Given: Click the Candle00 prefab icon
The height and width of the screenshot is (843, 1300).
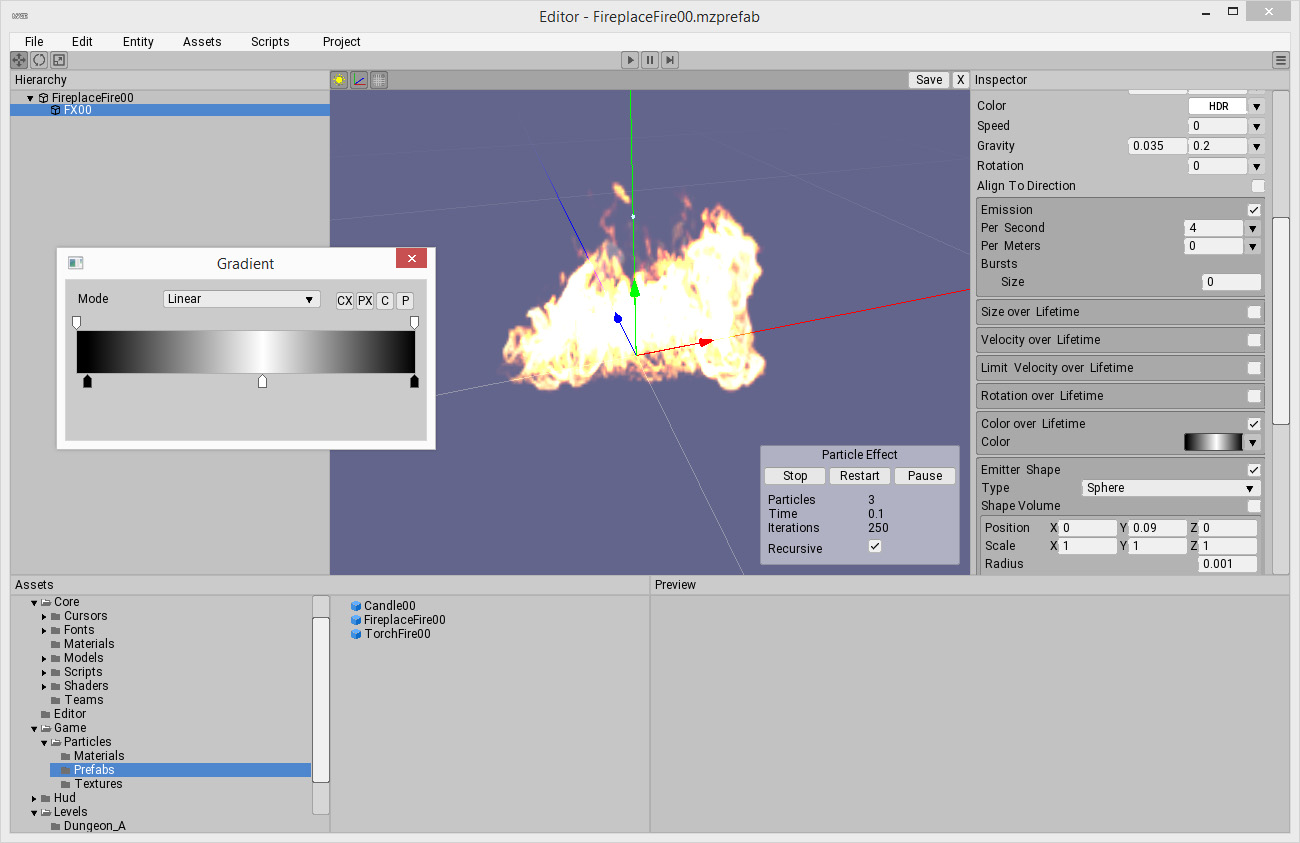Looking at the screenshot, I should [356, 606].
